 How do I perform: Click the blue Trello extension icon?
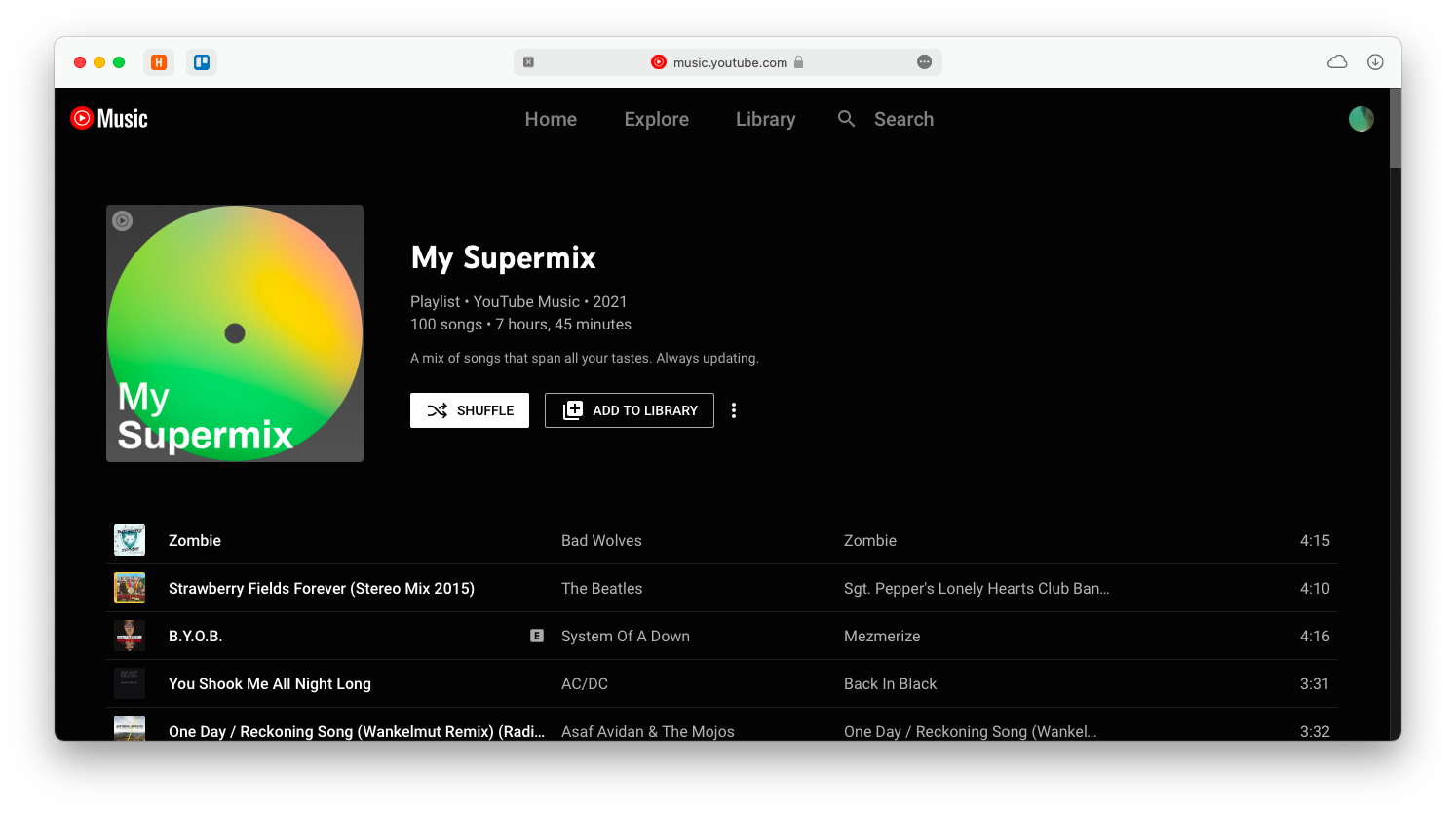pyautogui.click(x=202, y=62)
